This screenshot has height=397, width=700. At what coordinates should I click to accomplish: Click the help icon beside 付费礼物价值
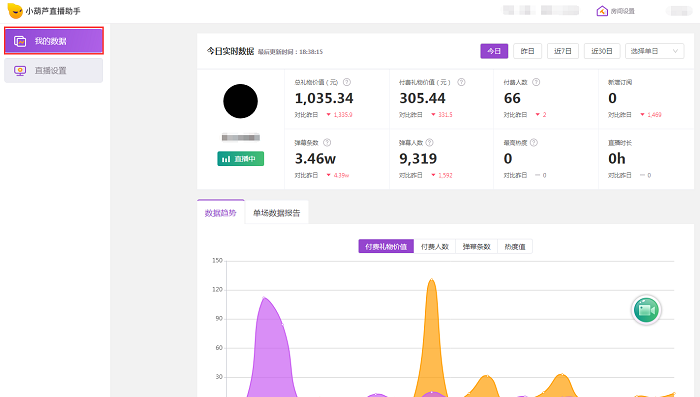click(x=461, y=82)
